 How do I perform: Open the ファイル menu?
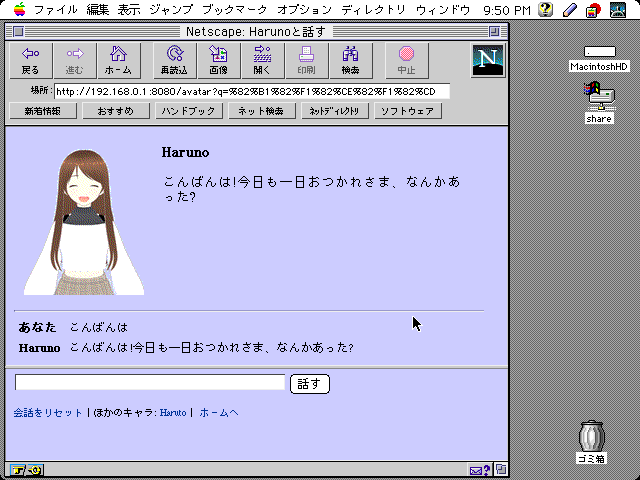(x=56, y=10)
